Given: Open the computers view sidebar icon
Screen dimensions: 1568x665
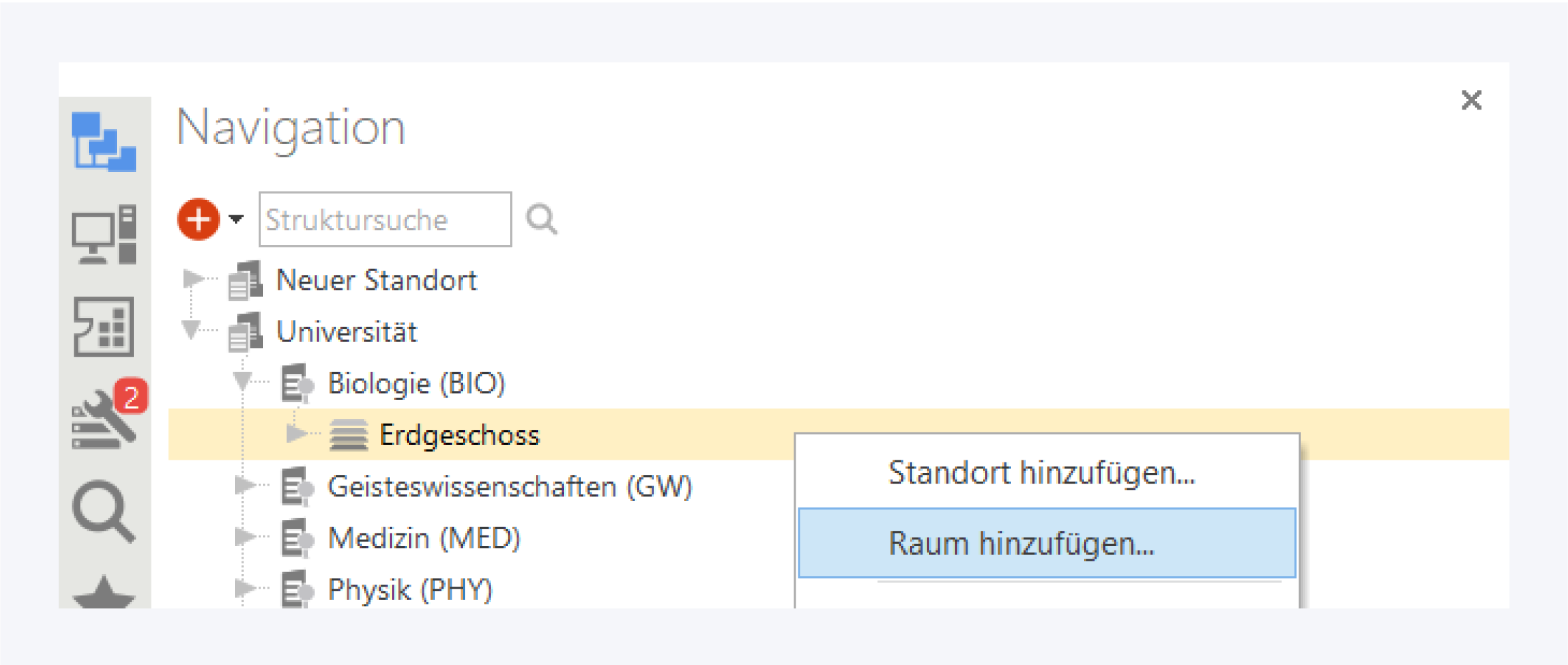Looking at the screenshot, I should 104,235.
